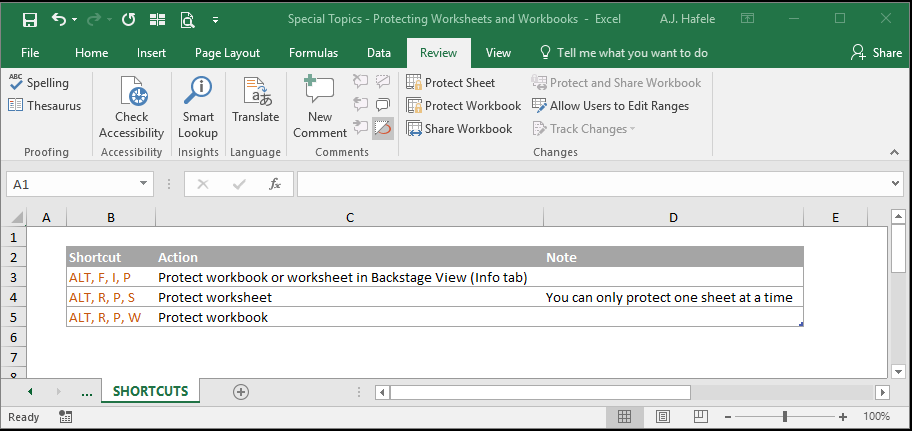Screen dimensions: 912x431
Task: Select row 4 header
Action: (15, 298)
